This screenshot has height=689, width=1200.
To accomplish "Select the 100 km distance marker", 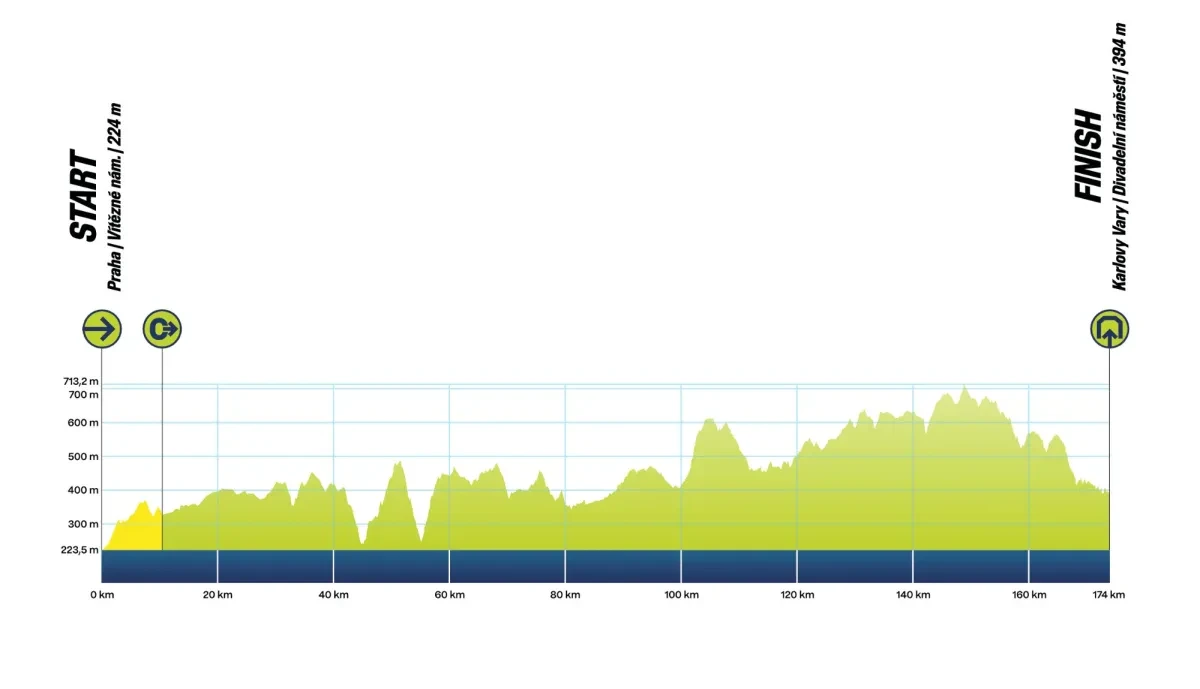I will point(681,595).
